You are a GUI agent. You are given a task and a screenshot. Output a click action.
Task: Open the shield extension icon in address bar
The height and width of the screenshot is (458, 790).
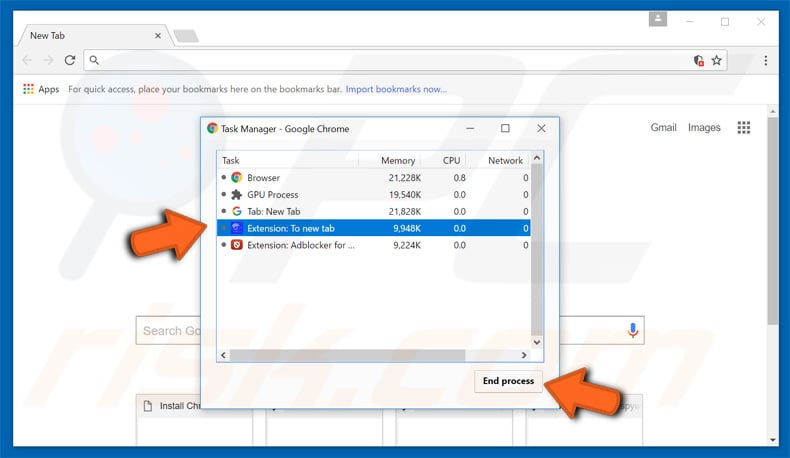[698, 60]
